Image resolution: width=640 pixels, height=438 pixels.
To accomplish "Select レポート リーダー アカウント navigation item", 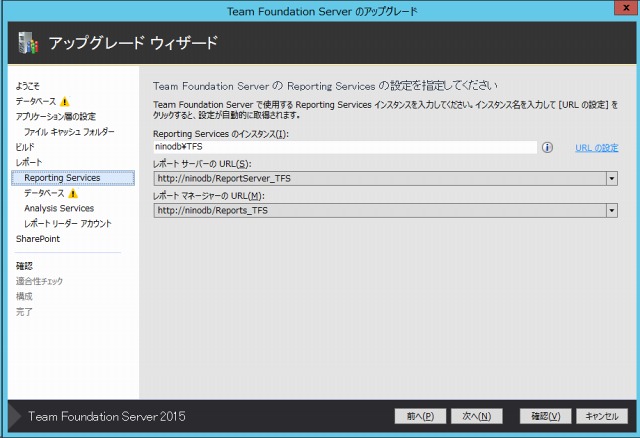I will coord(68,224).
